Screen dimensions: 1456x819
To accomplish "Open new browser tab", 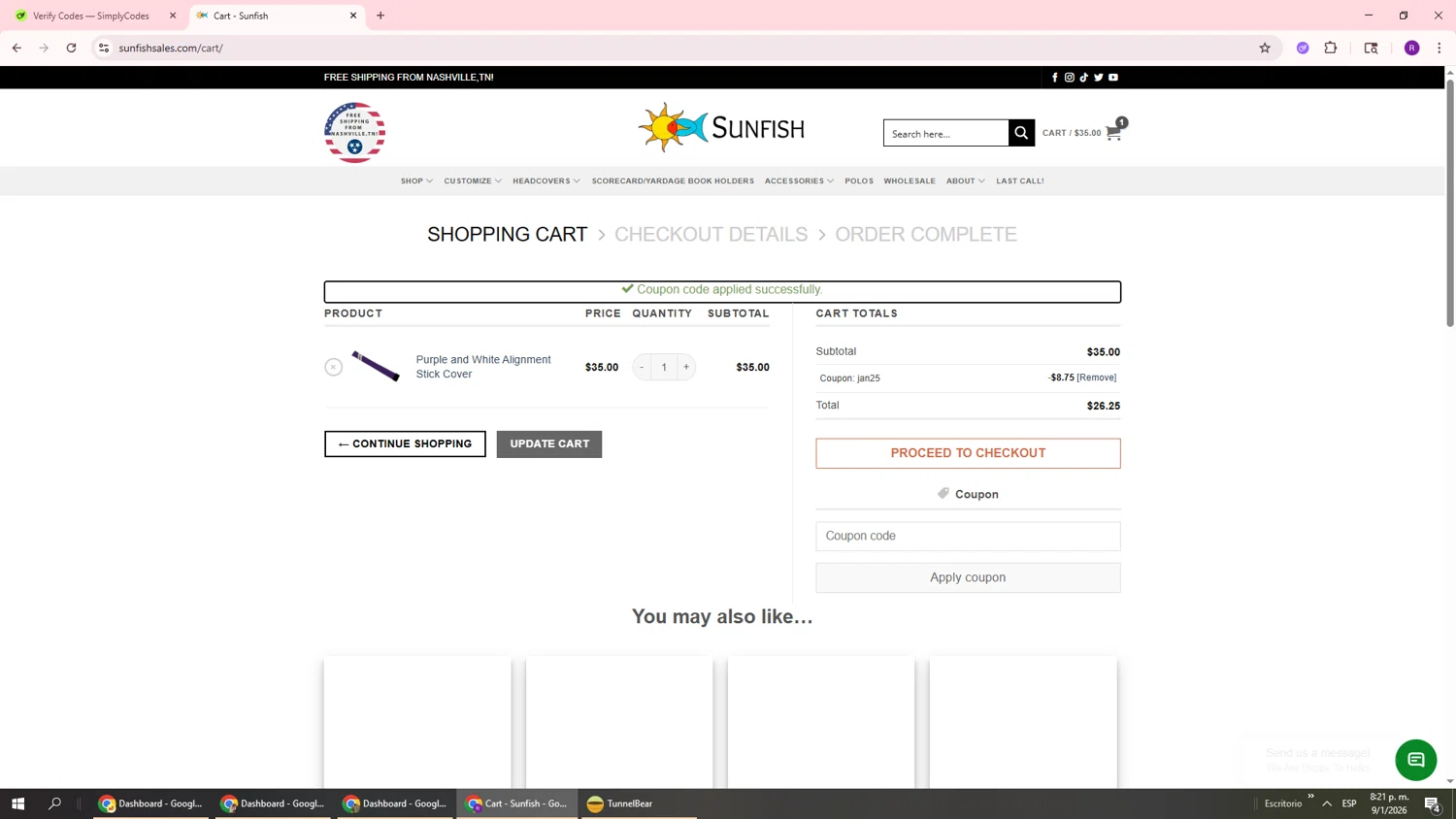I will (381, 16).
